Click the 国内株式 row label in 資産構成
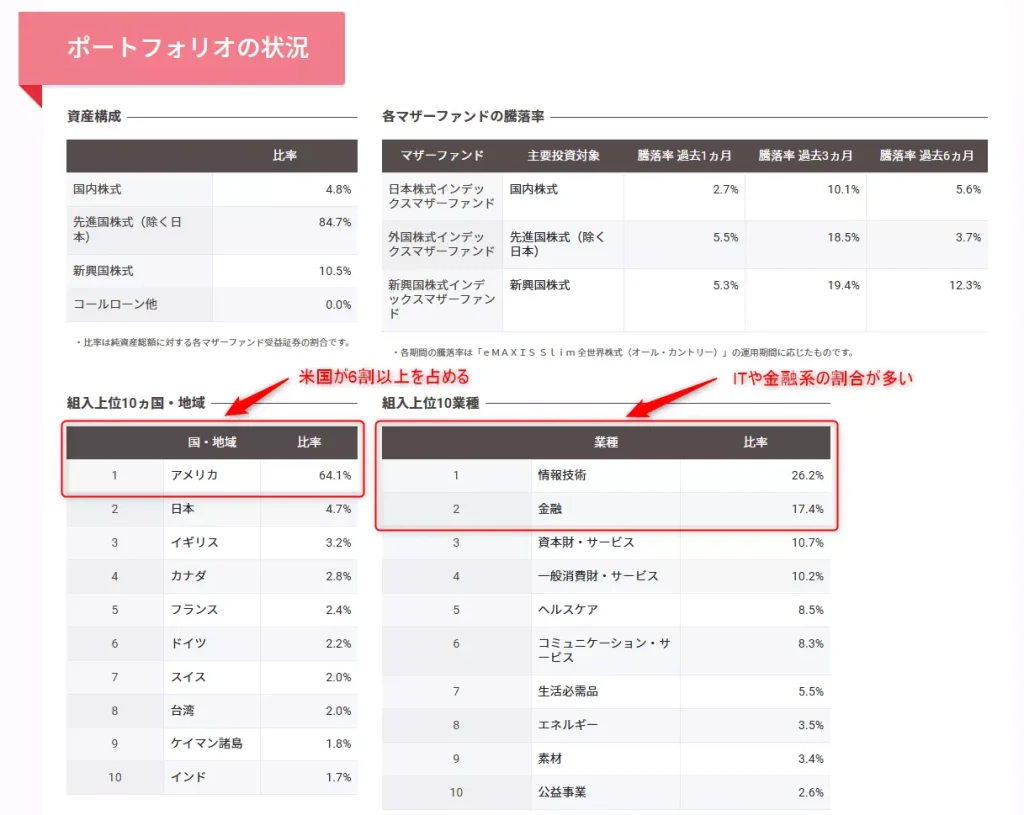Viewport: 1024px width, 815px height. [97, 189]
